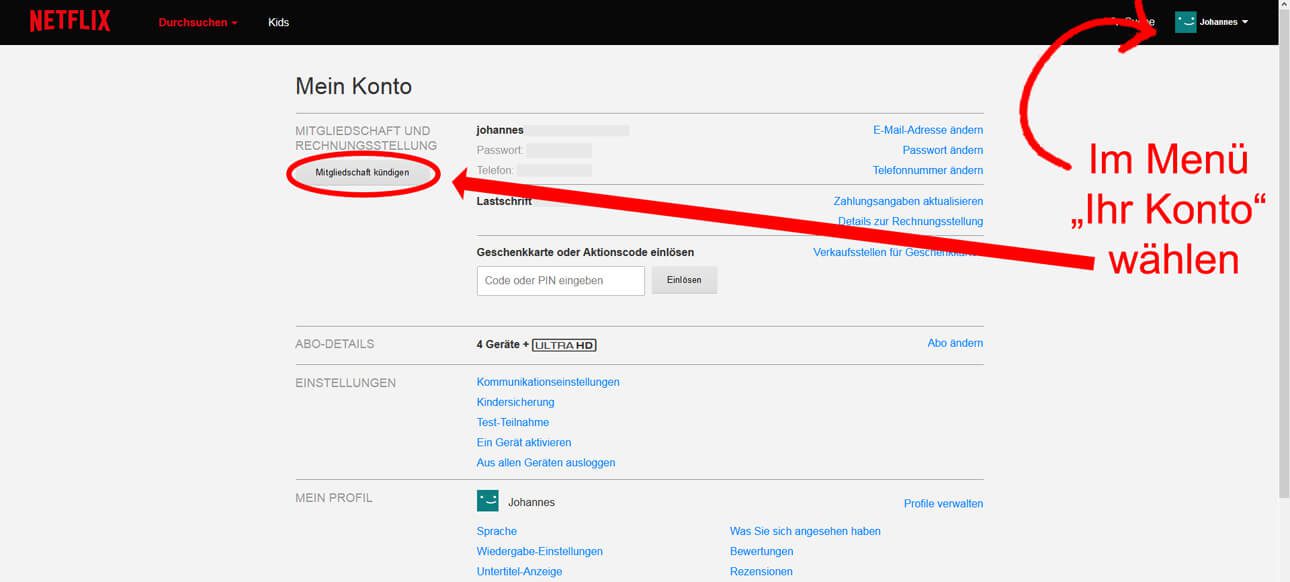This screenshot has width=1290, height=582.
Task: Click the Mein Konto heading
Action: (x=353, y=86)
